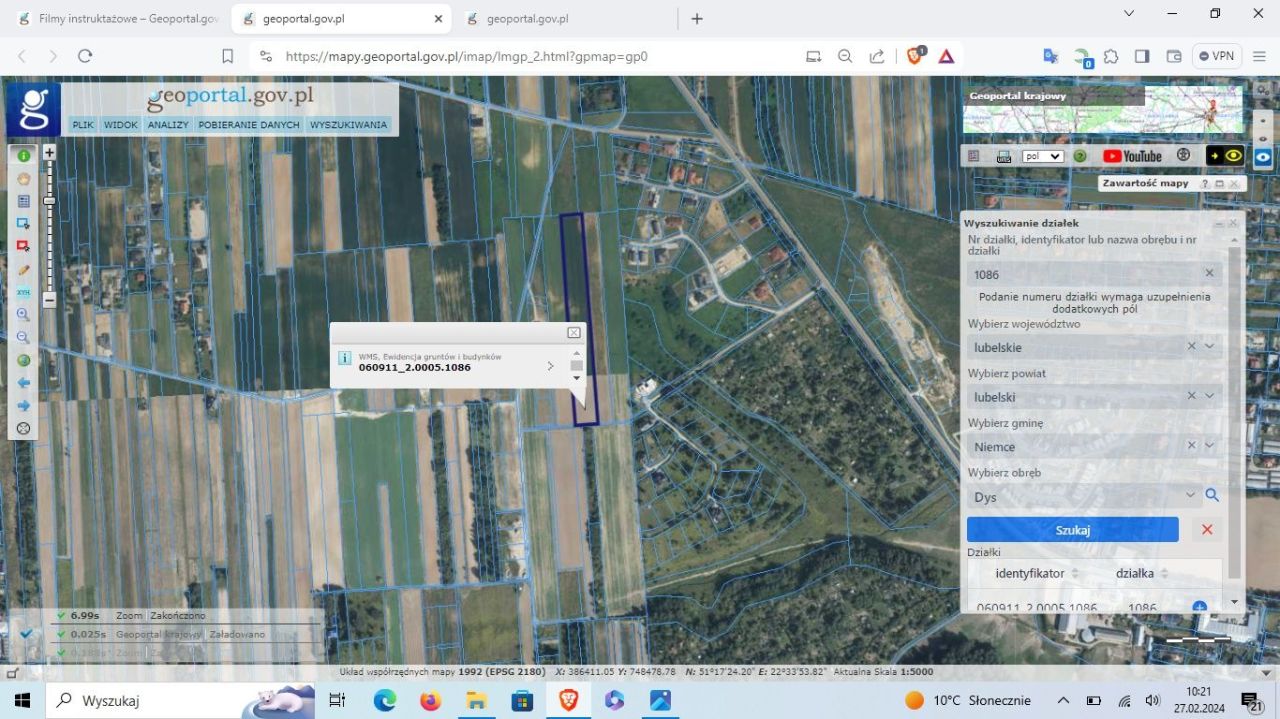1280x719 pixels.
Task: Select the green info identify tool
Action: click(23, 155)
